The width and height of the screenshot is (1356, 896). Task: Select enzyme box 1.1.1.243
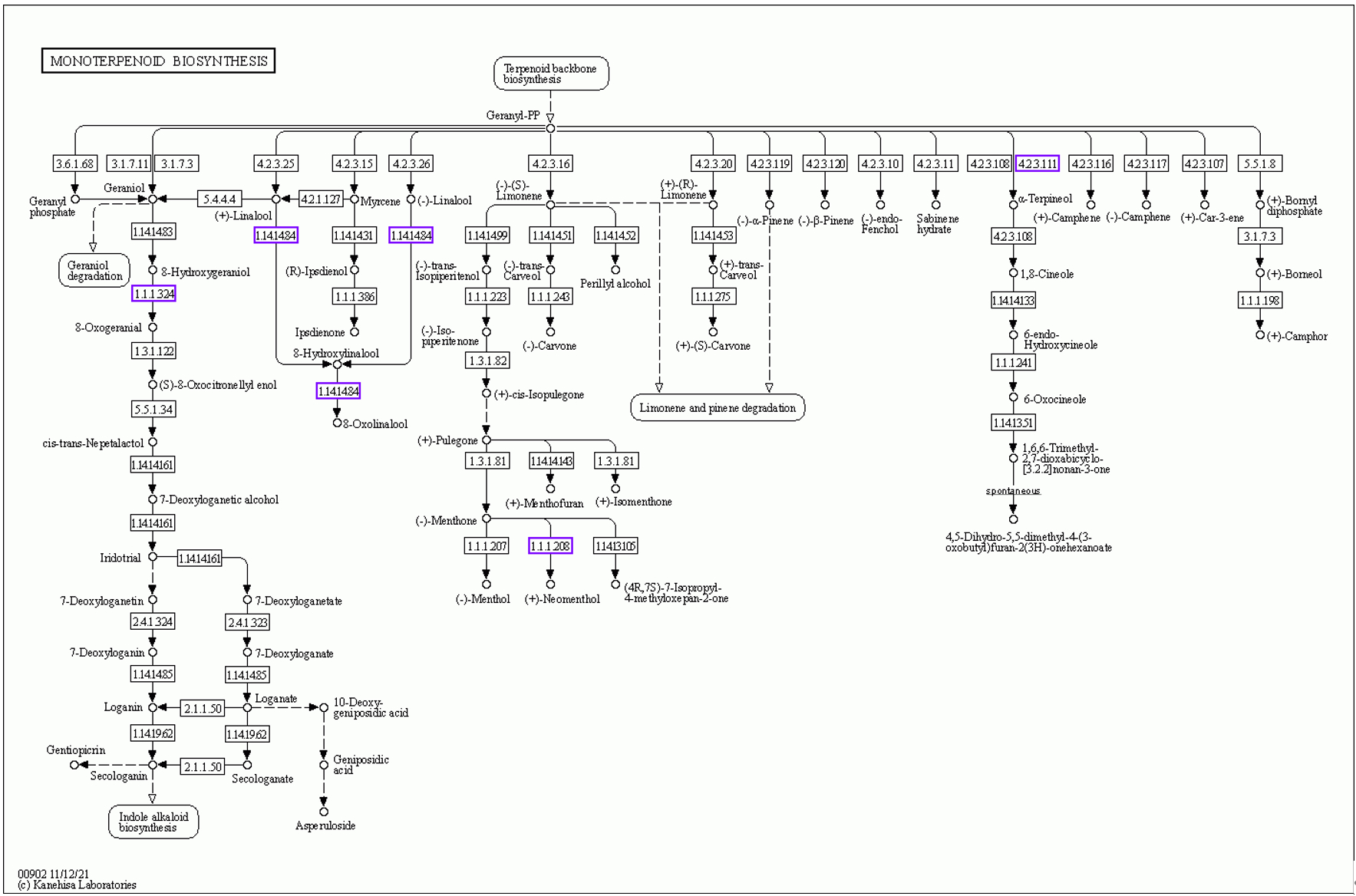[550, 296]
